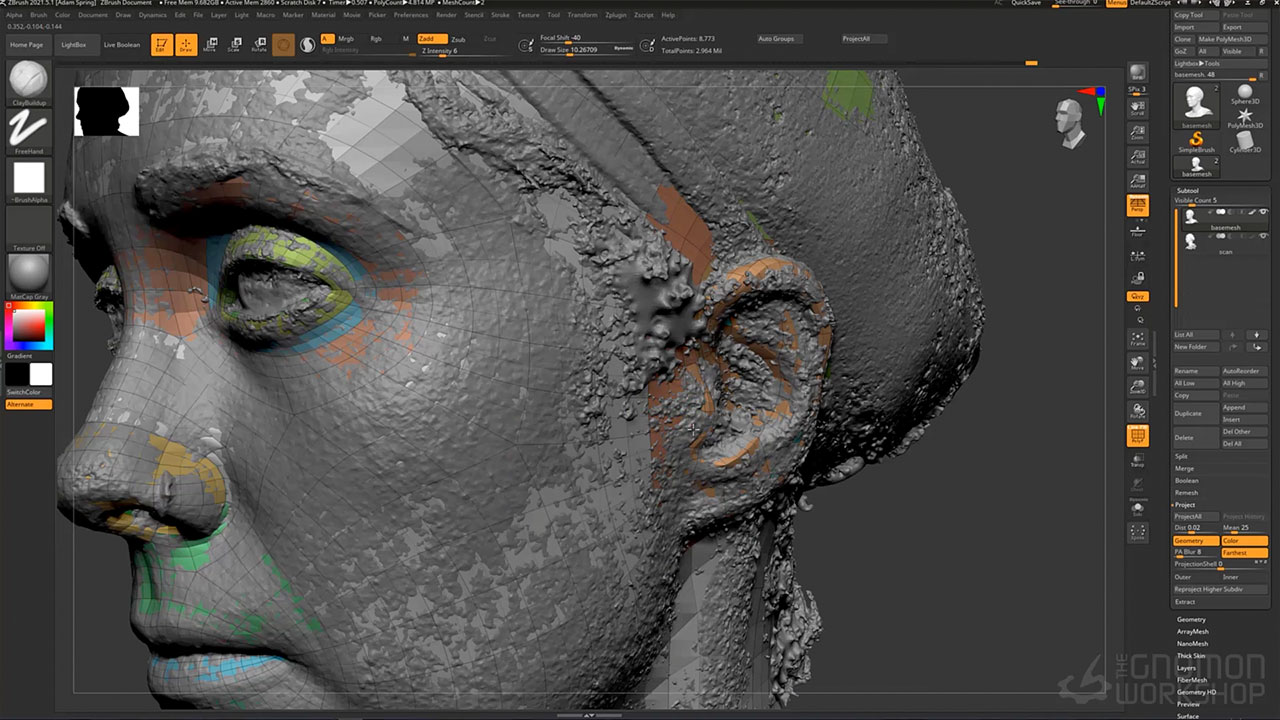Toggle the Farthest projection option
1280x720 pixels.
[1244, 552]
